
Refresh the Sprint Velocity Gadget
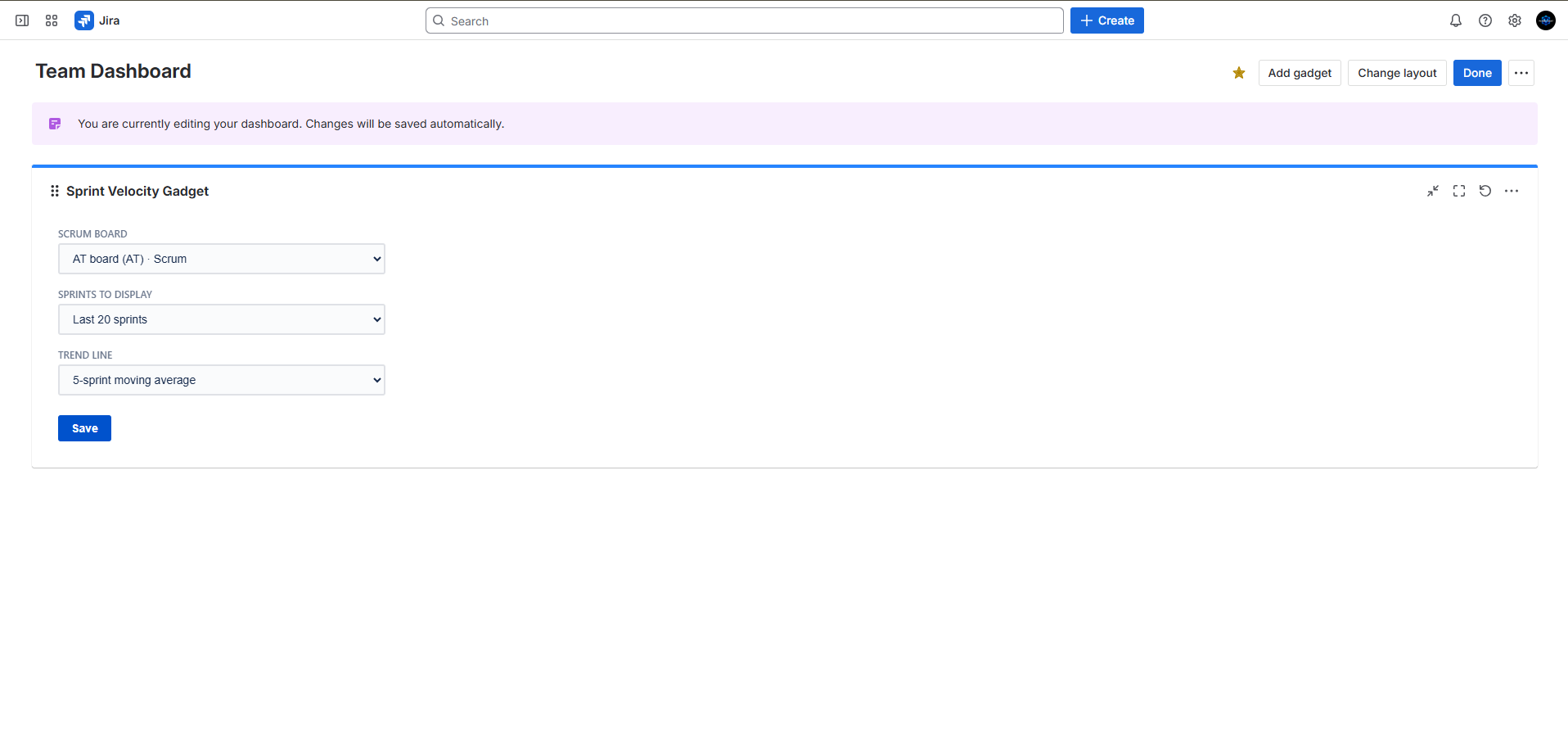[x=1485, y=191]
